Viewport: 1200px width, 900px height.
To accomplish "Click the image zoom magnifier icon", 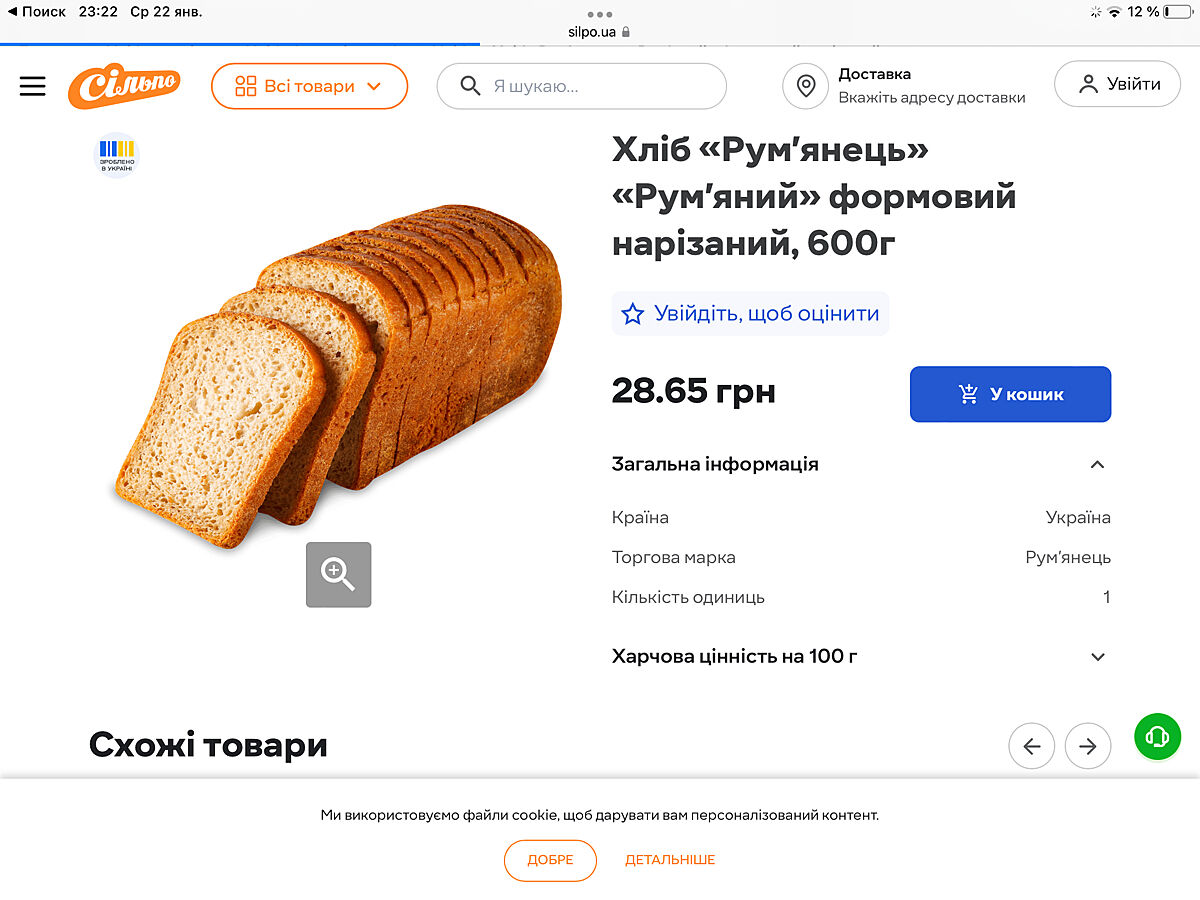I will click(x=338, y=574).
